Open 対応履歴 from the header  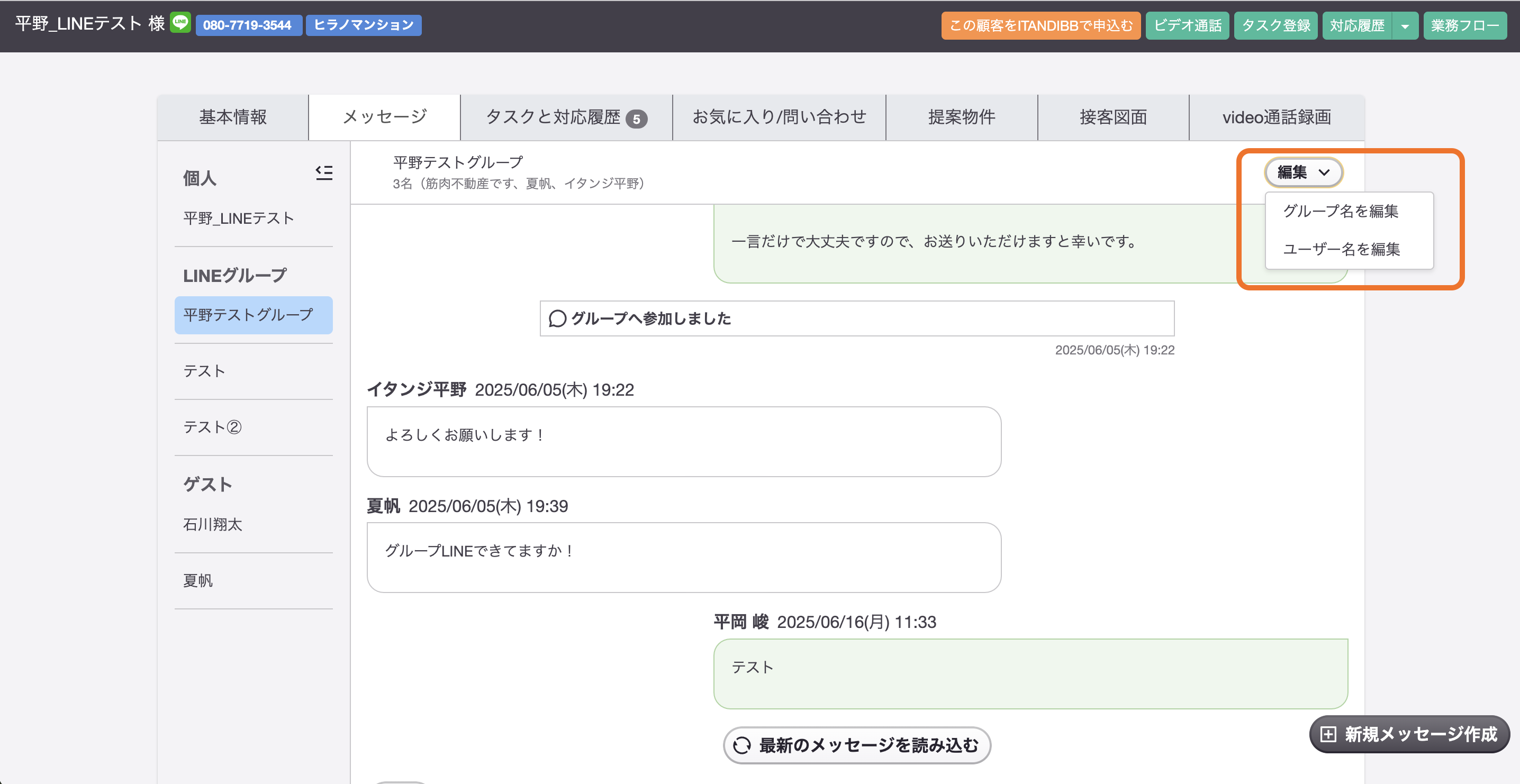[x=1357, y=26]
